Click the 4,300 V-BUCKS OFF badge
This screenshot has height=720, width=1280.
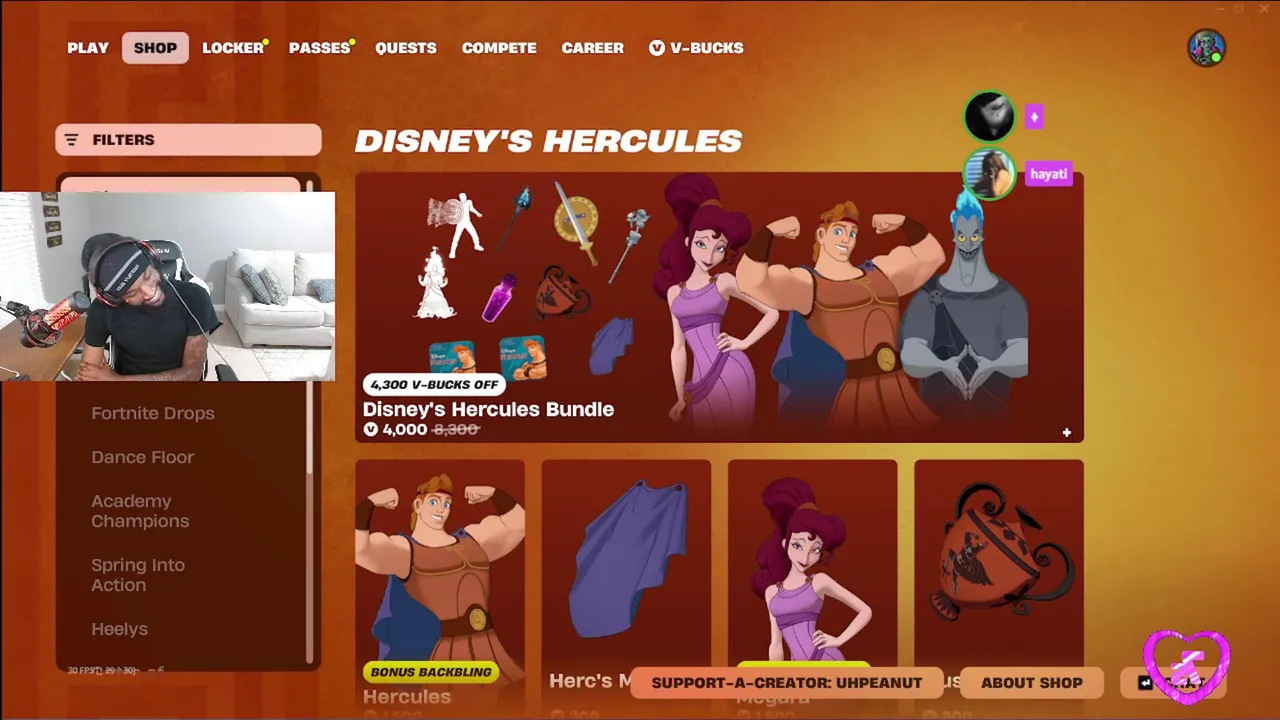[434, 384]
